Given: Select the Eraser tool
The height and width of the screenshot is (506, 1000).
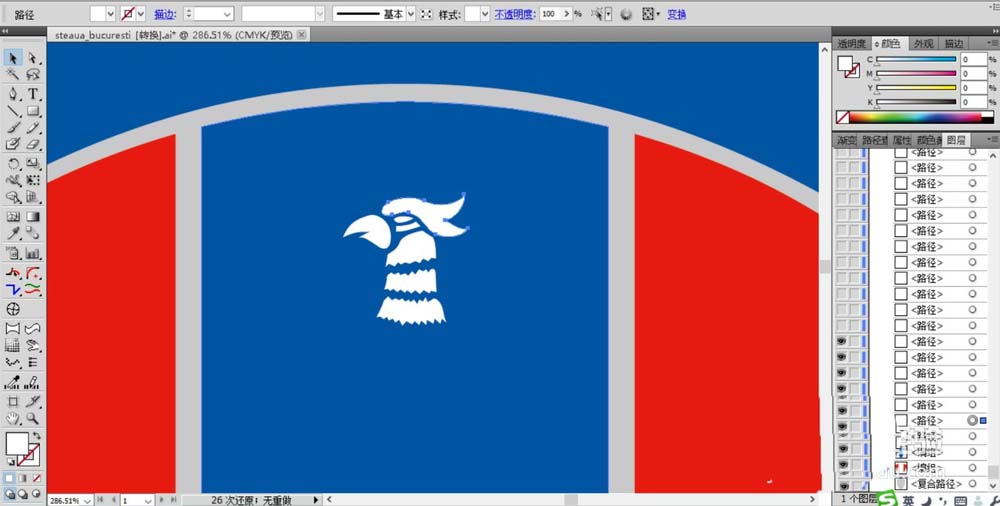Looking at the screenshot, I should point(33,144).
